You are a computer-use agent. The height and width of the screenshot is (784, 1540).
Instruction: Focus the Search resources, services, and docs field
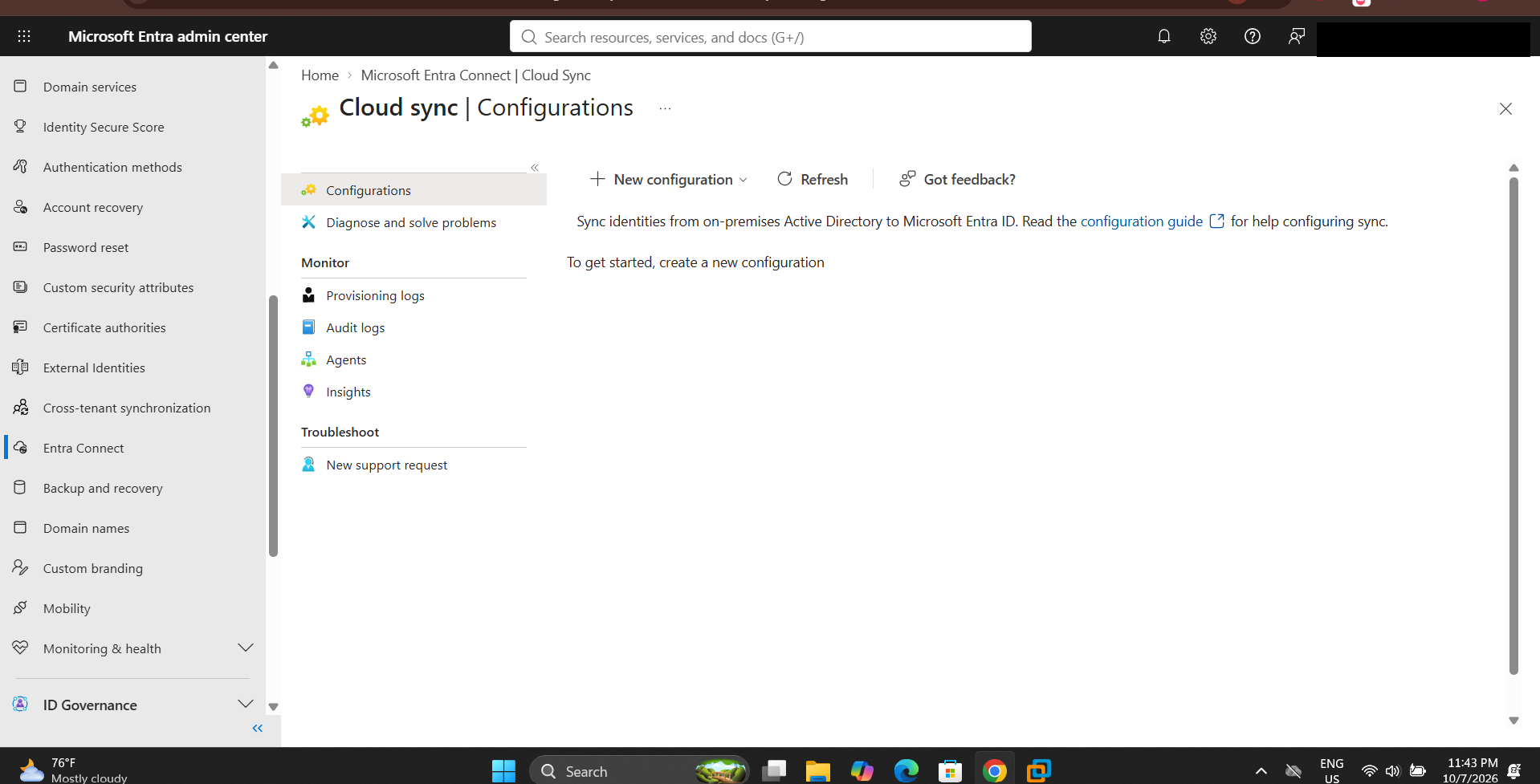(771, 36)
